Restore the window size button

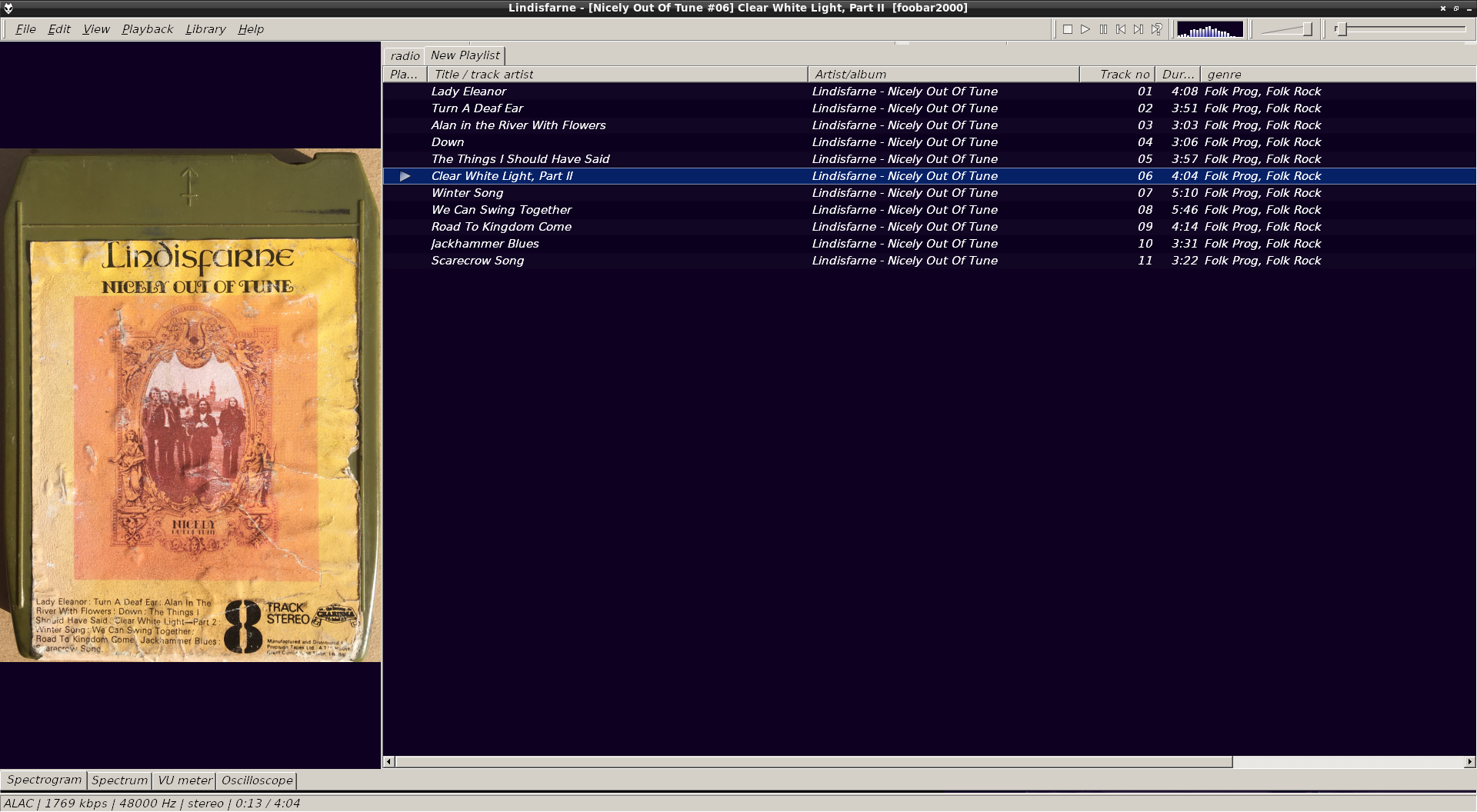(x=1456, y=8)
